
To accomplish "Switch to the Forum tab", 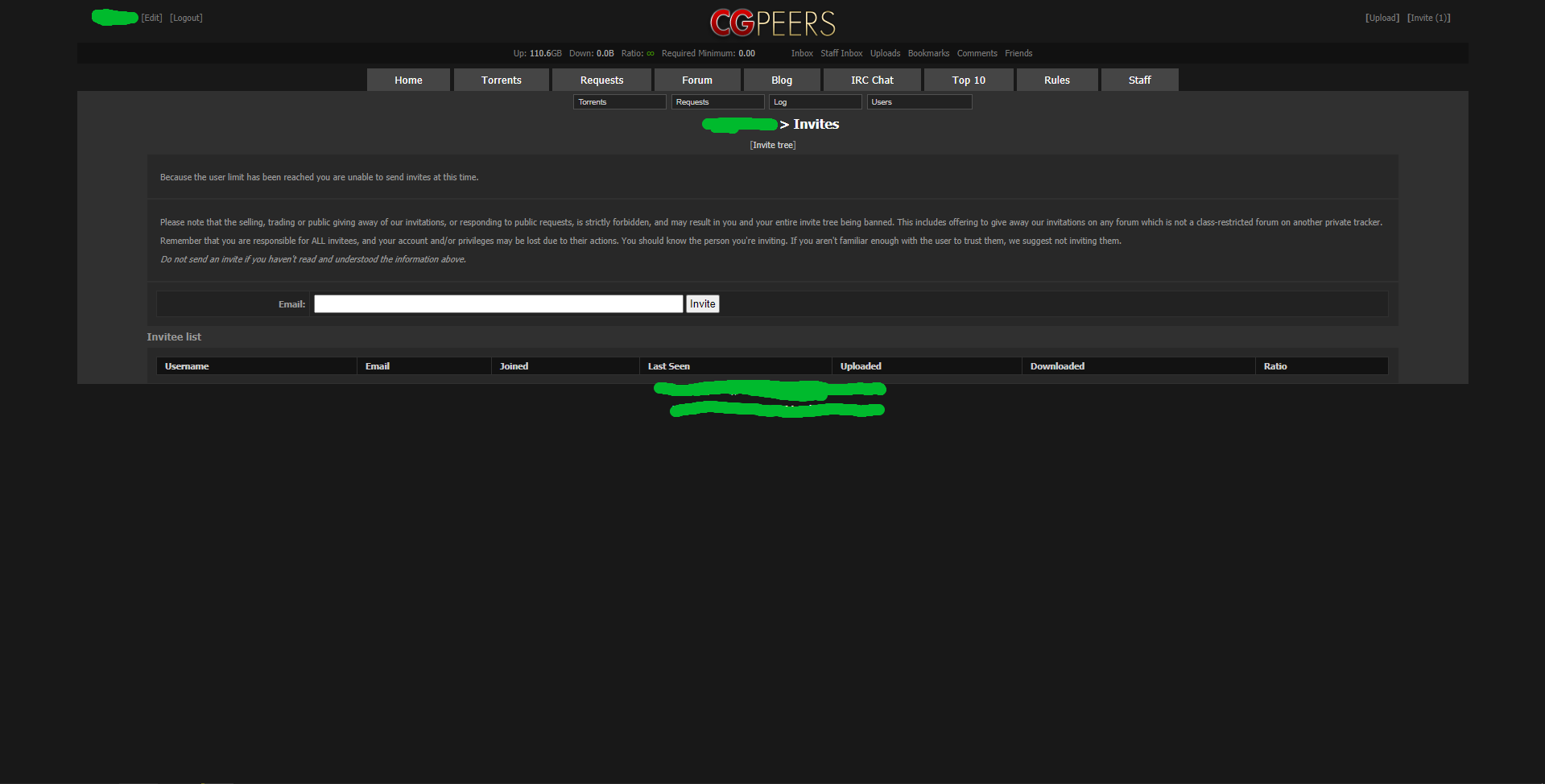I will 697,80.
